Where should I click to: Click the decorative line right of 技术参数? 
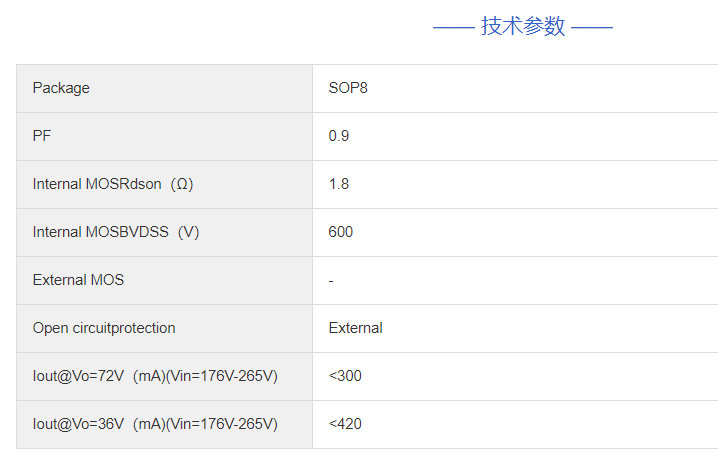pyautogui.click(x=592, y=28)
